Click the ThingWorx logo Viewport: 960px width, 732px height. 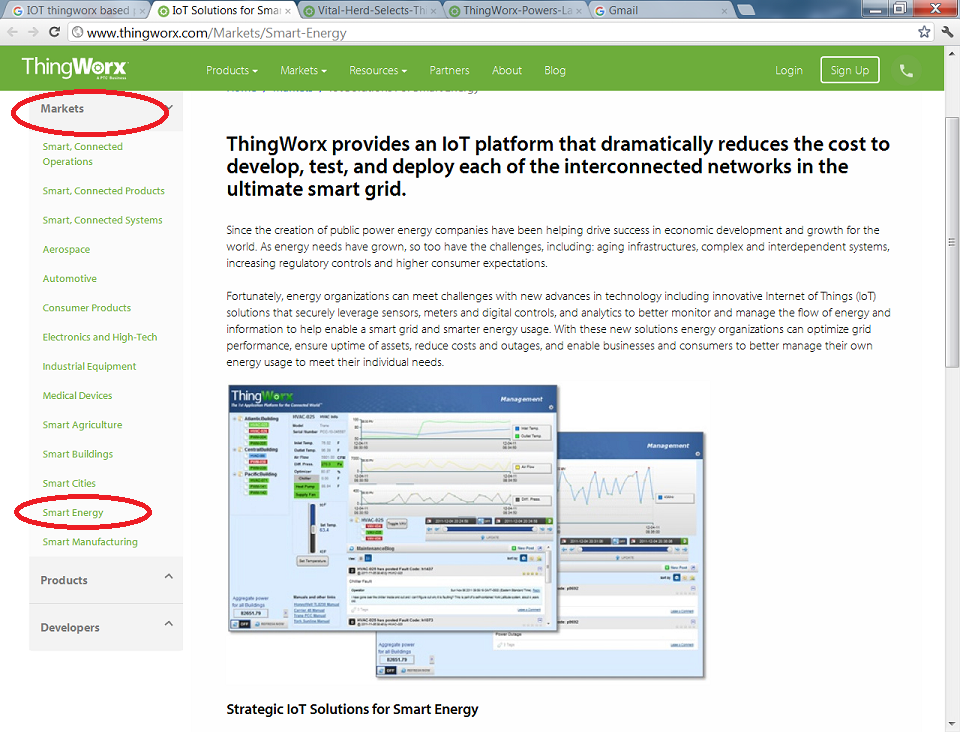pyautogui.click(x=74, y=68)
